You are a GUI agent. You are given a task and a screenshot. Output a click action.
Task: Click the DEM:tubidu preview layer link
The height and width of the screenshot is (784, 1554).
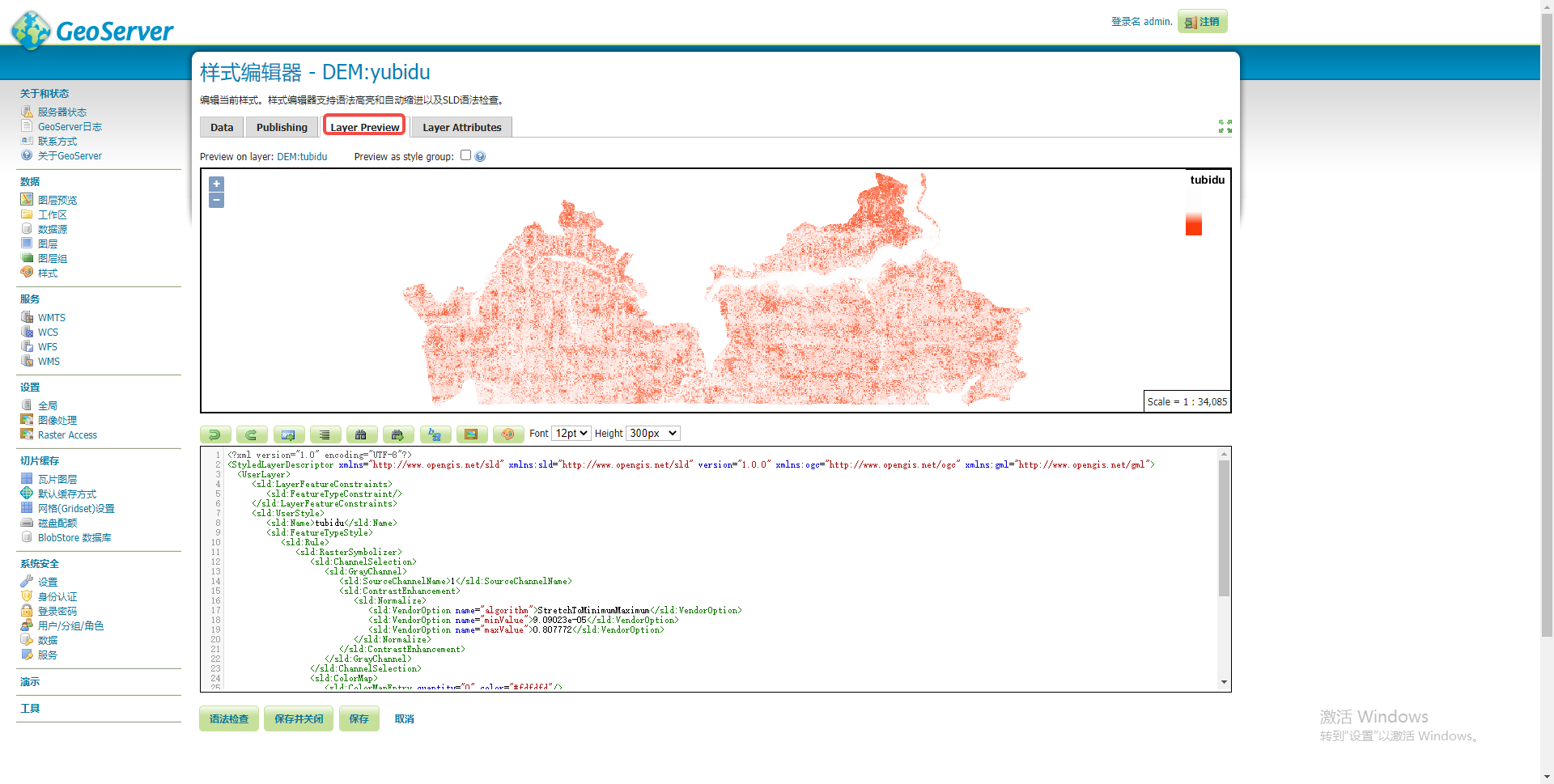[302, 157]
